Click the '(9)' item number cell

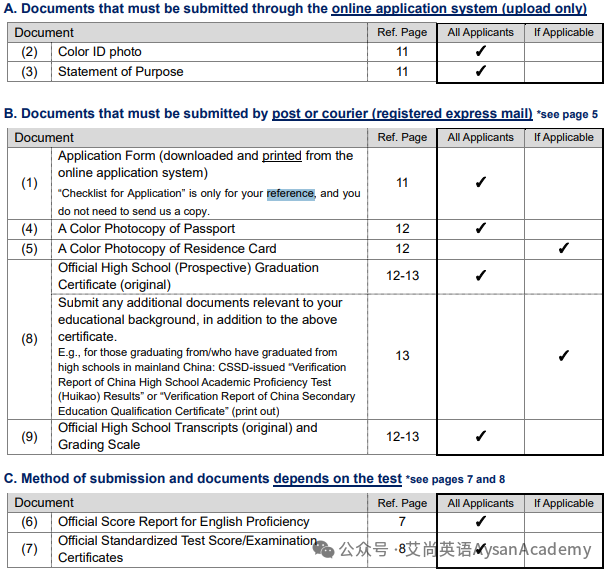pos(29,437)
